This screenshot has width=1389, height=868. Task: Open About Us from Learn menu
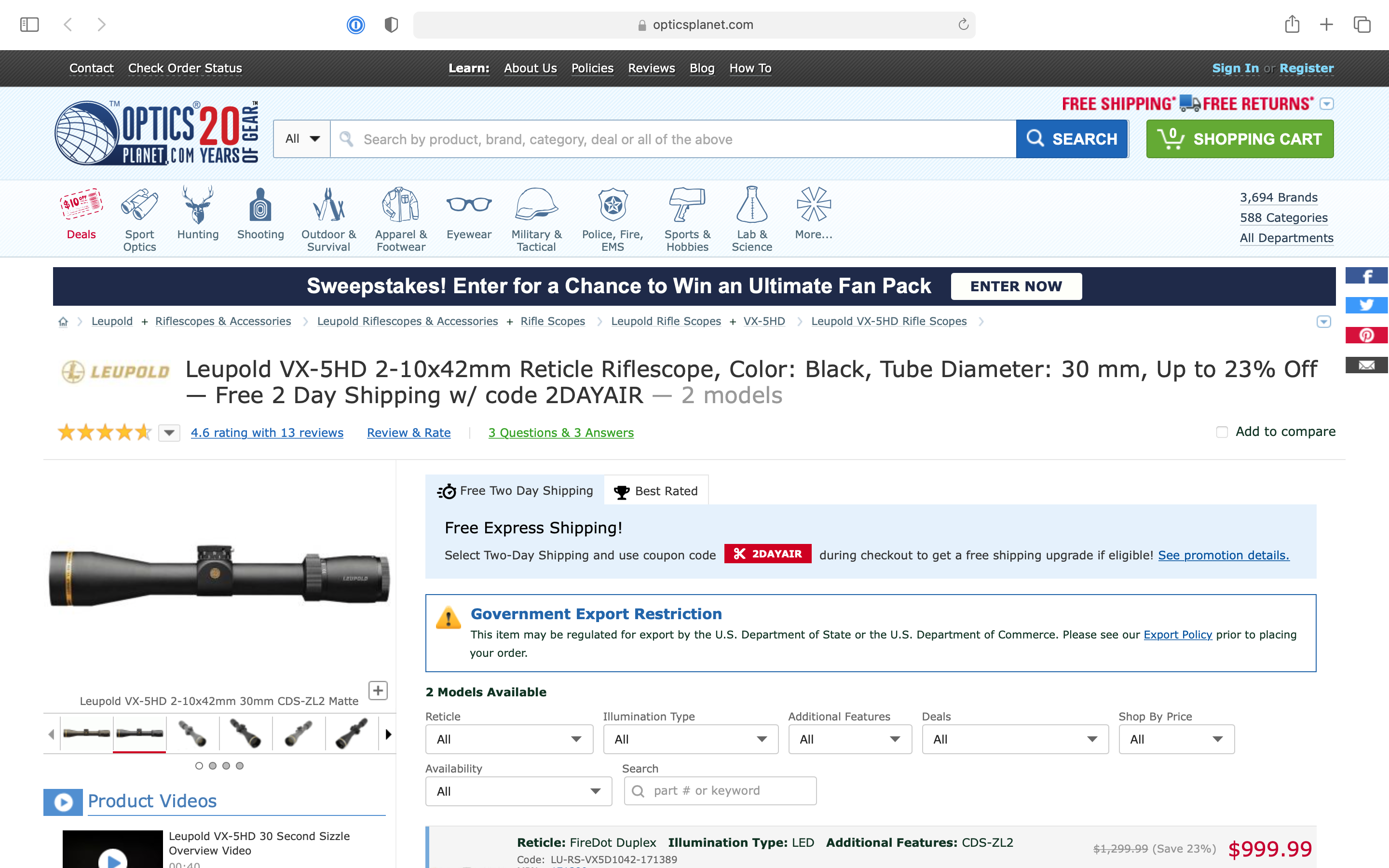coord(531,68)
